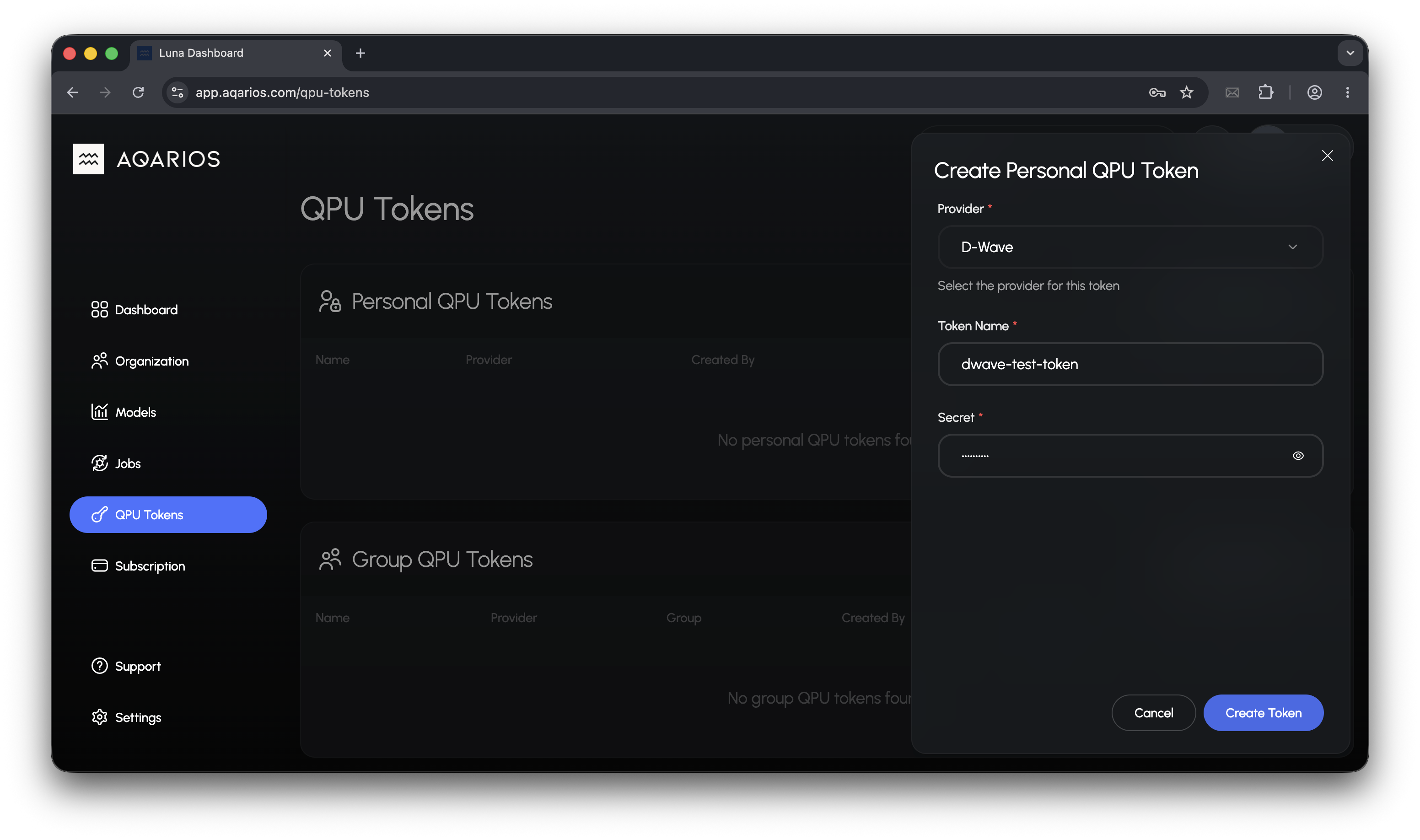Click the macOS fullscreen window button
The height and width of the screenshot is (840, 1420).
pos(112,53)
